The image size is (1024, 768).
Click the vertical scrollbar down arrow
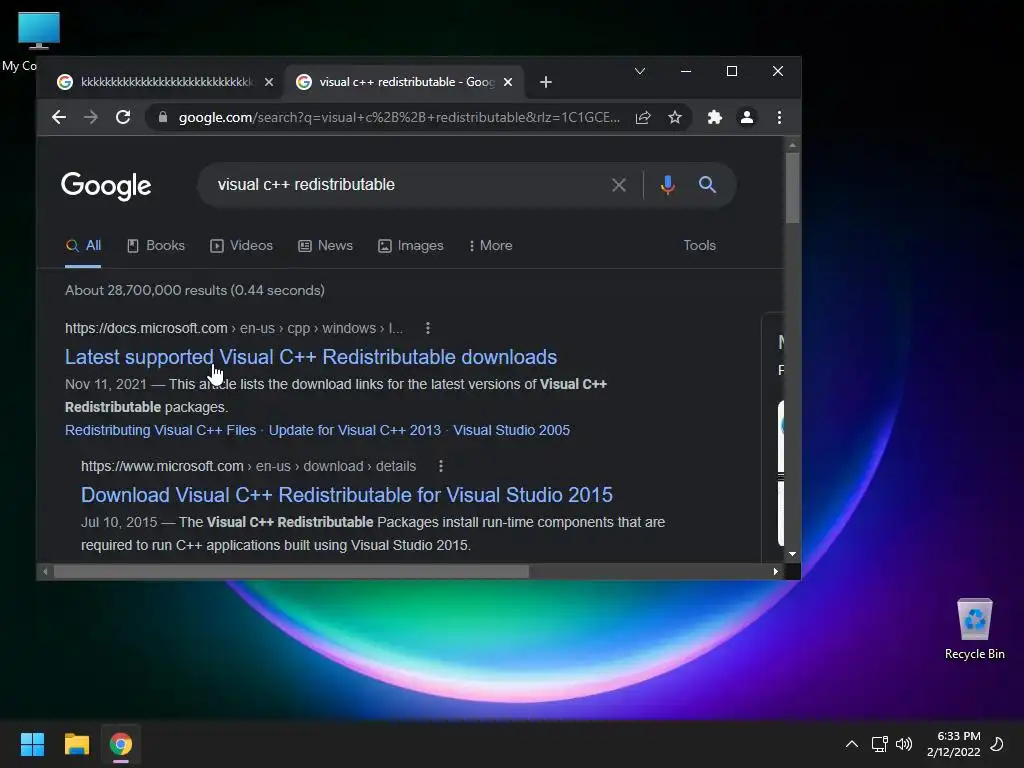(x=792, y=554)
